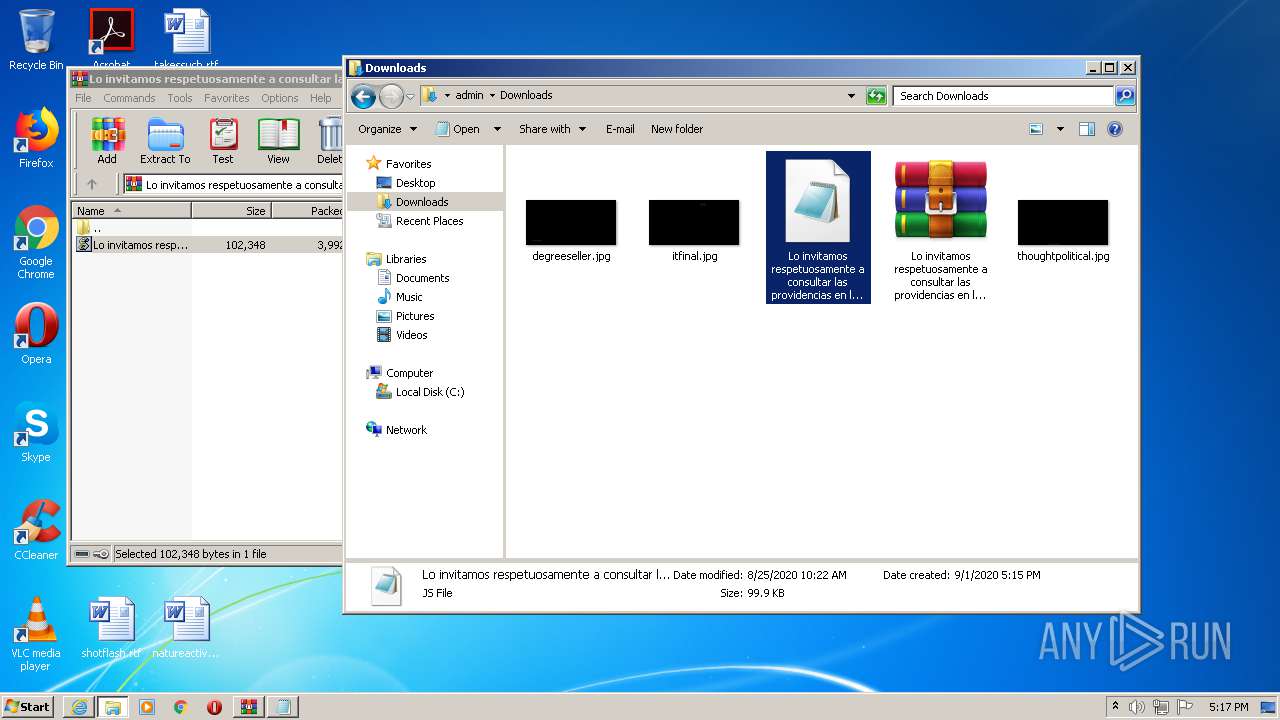Open recent pages dropdown arrow

click(410, 97)
